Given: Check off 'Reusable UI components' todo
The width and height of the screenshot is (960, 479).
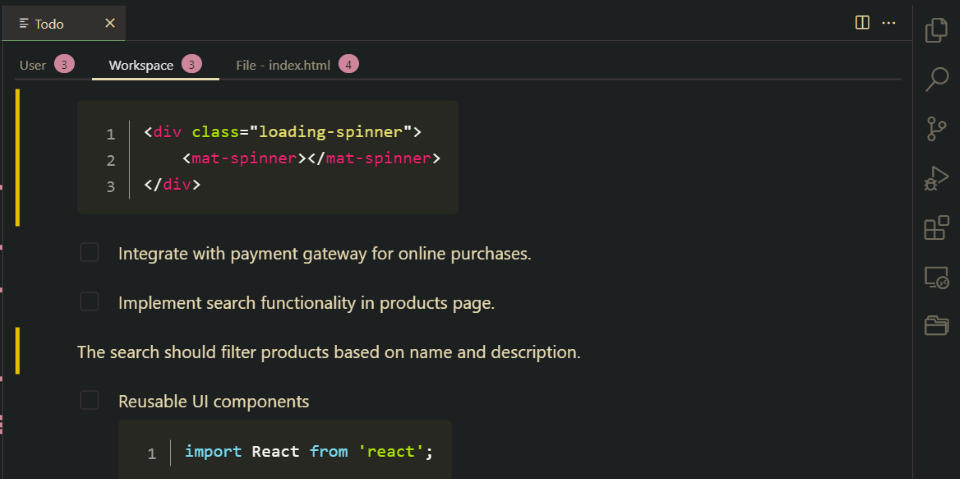Looking at the screenshot, I should pyautogui.click(x=89, y=401).
